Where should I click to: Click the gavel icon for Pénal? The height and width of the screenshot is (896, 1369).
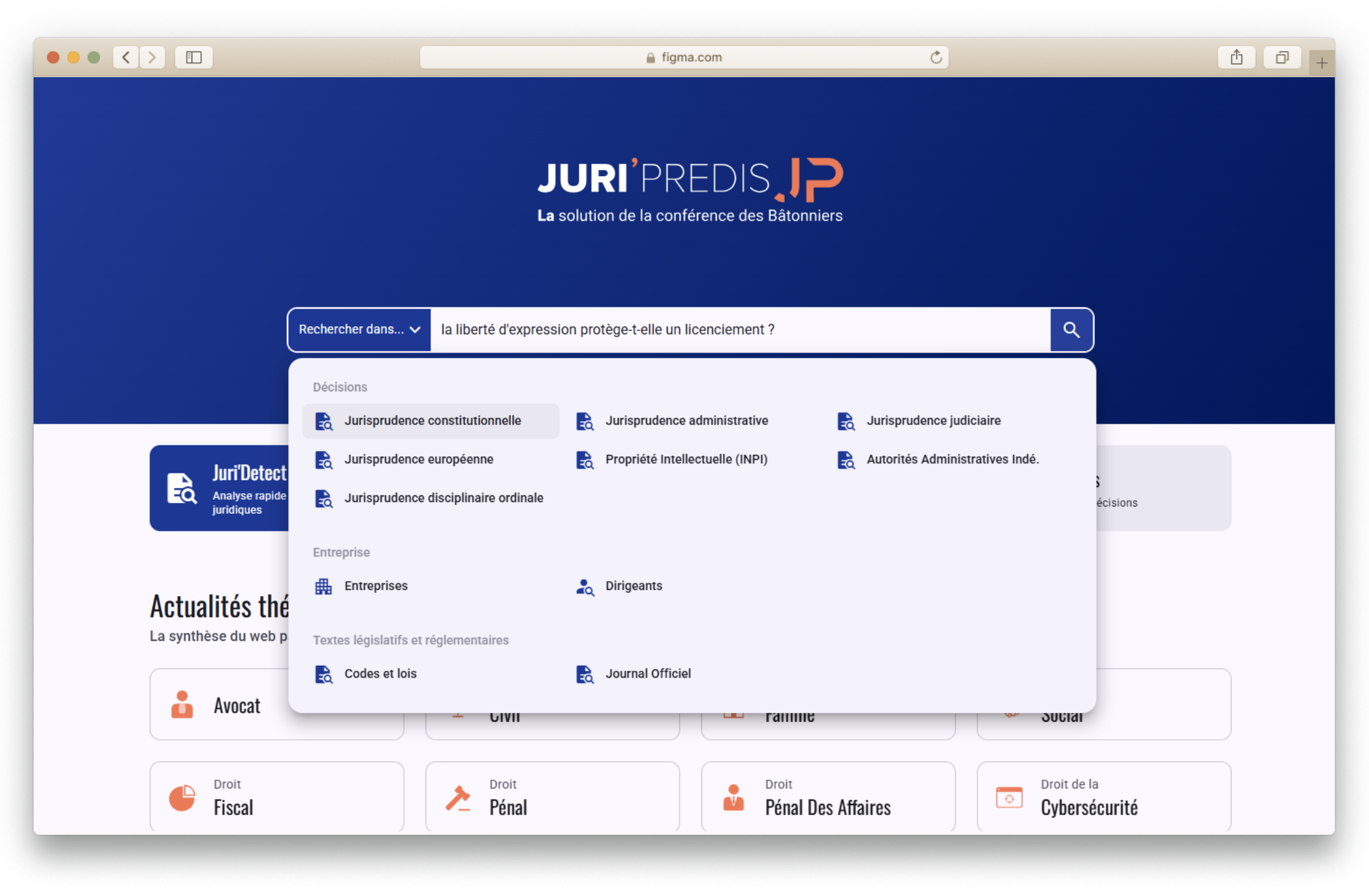[458, 798]
